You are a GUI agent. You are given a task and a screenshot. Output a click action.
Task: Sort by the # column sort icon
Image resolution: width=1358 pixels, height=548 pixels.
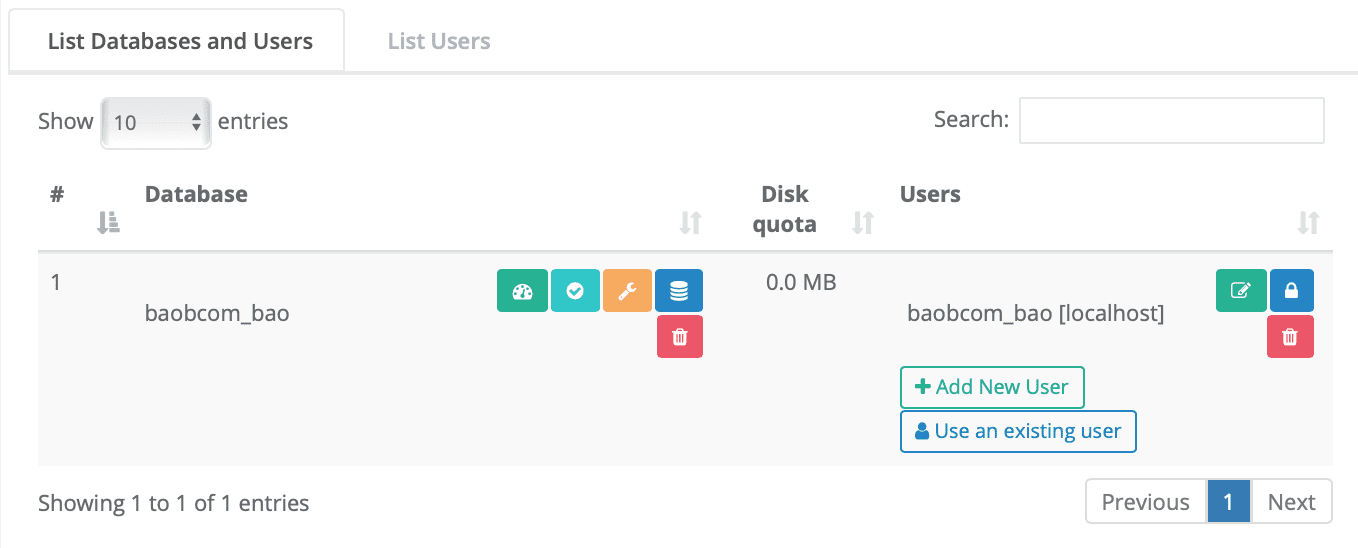click(108, 223)
